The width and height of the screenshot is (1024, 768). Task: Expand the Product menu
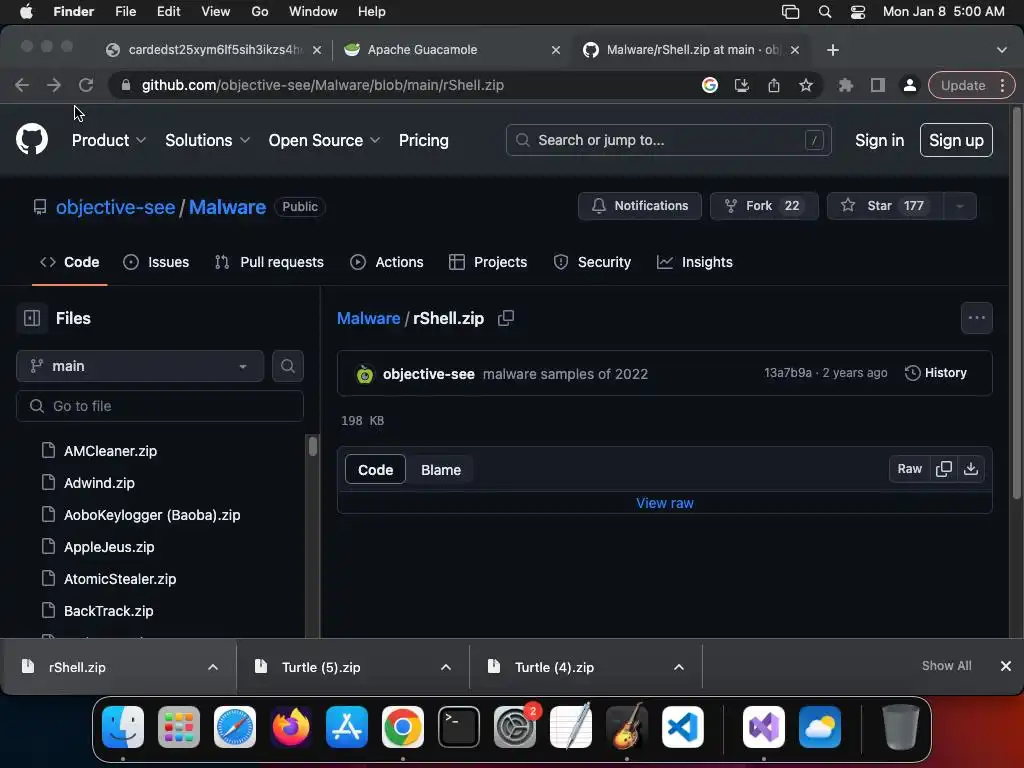tap(108, 140)
